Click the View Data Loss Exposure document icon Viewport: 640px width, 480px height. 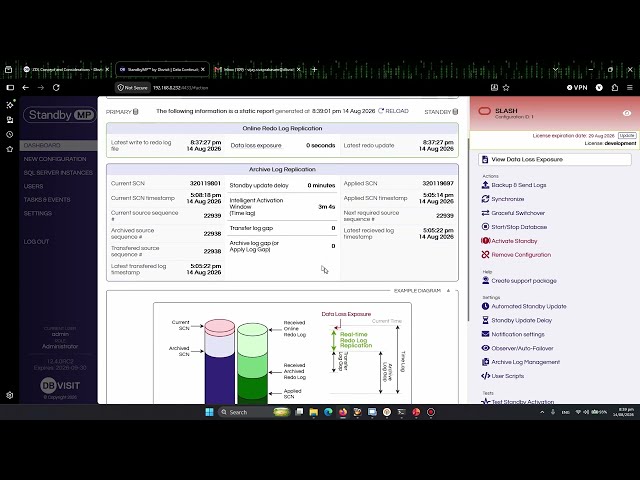(x=485, y=160)
